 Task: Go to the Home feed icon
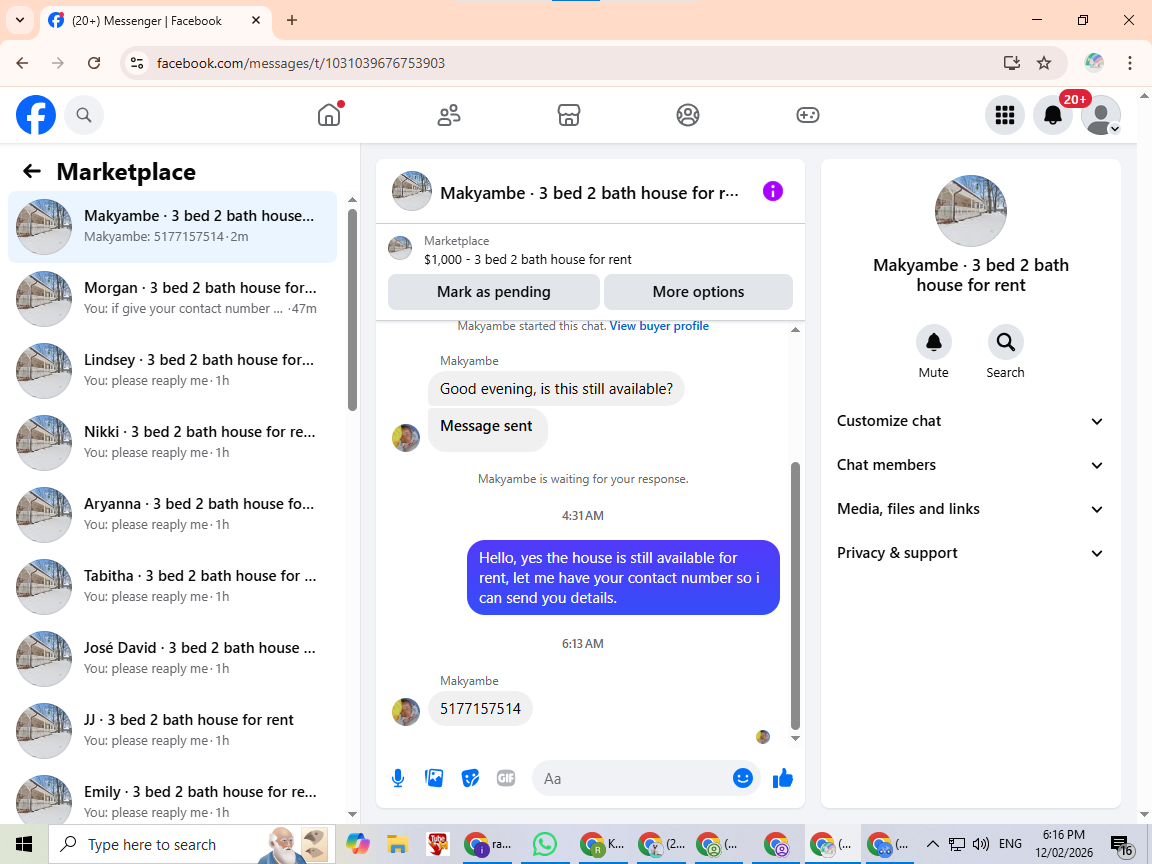point(329,115)
